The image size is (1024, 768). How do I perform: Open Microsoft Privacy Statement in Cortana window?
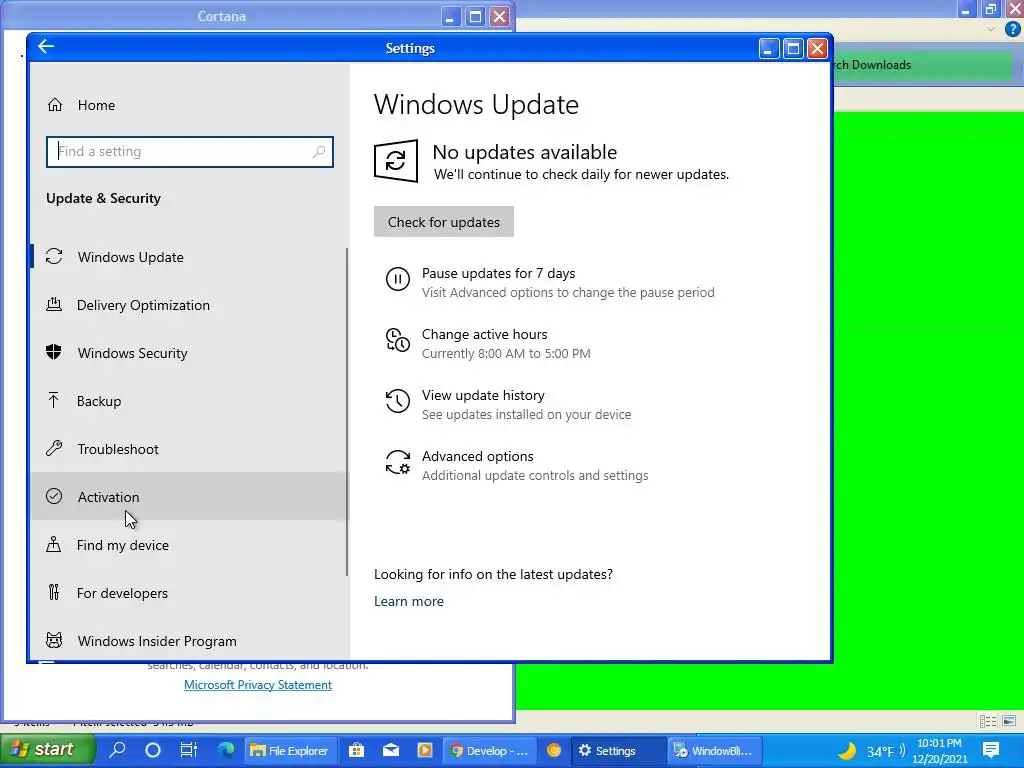point(258,685)
